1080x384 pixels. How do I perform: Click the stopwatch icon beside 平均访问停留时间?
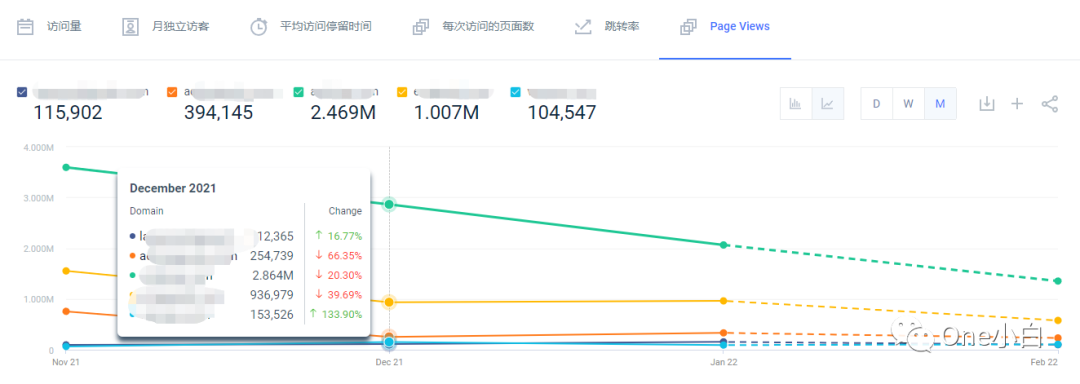point(258,27)
